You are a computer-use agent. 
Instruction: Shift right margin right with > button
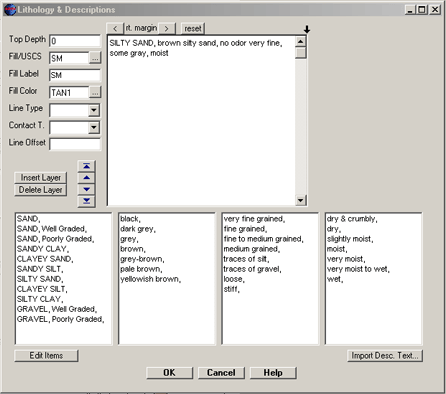coord(166,29)
